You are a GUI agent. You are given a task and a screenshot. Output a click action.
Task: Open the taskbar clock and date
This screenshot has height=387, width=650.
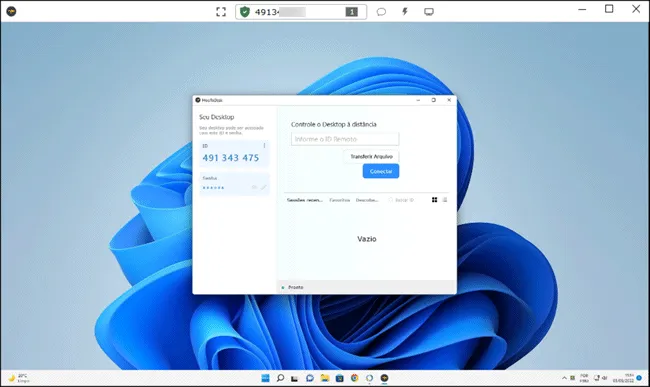tap(623, 378)
